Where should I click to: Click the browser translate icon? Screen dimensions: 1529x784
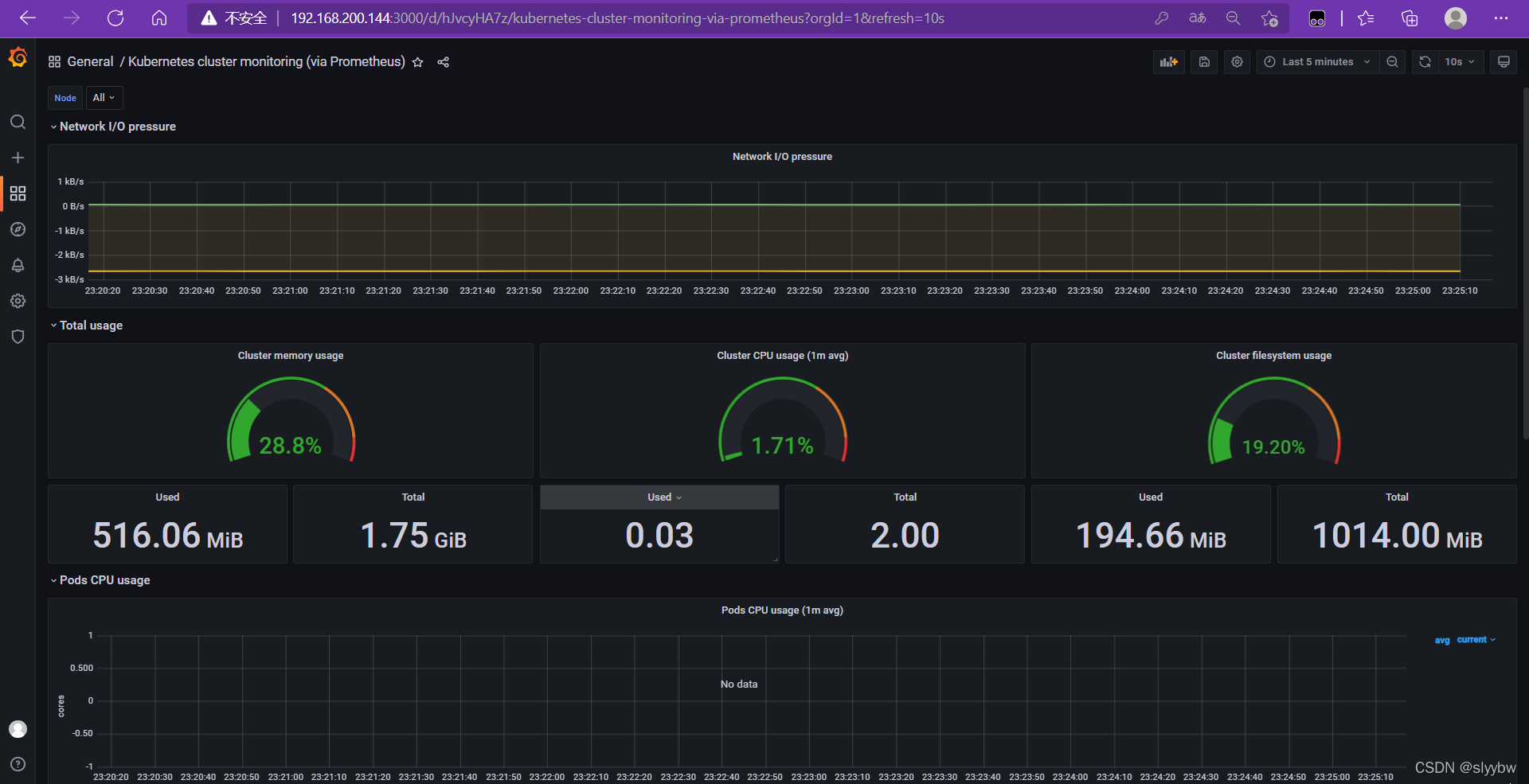pyautogui.click(x=1198, y=18)
